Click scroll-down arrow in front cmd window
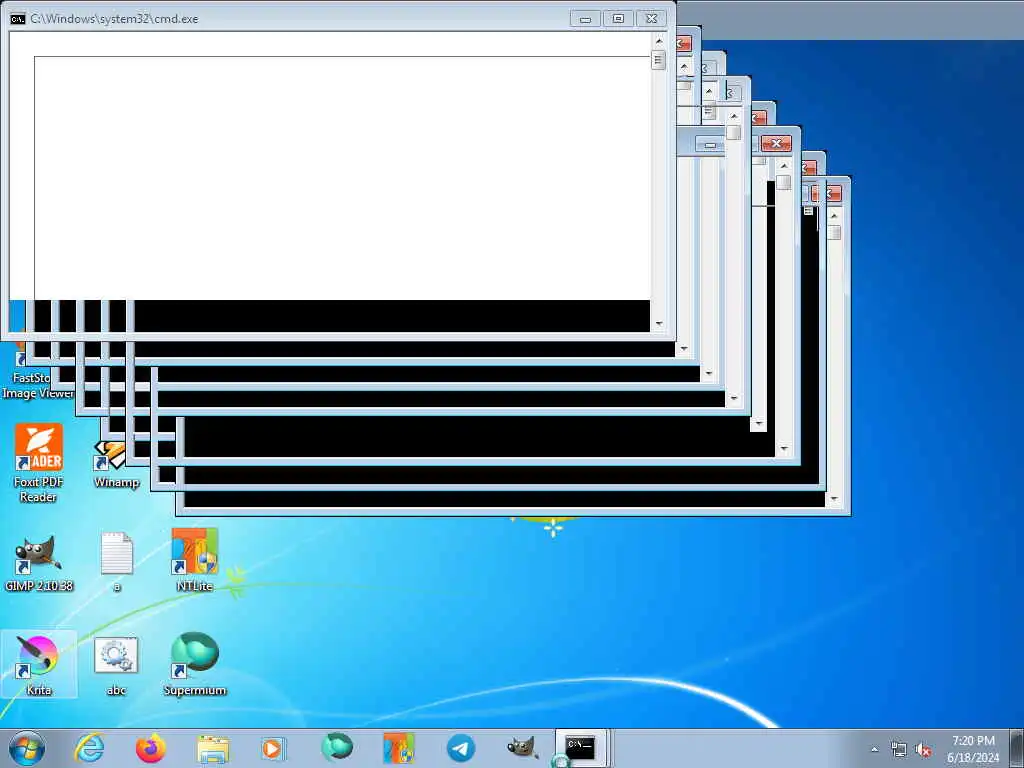The width and height of the screenshot is (1024, 768). click(x=658, y=323)
